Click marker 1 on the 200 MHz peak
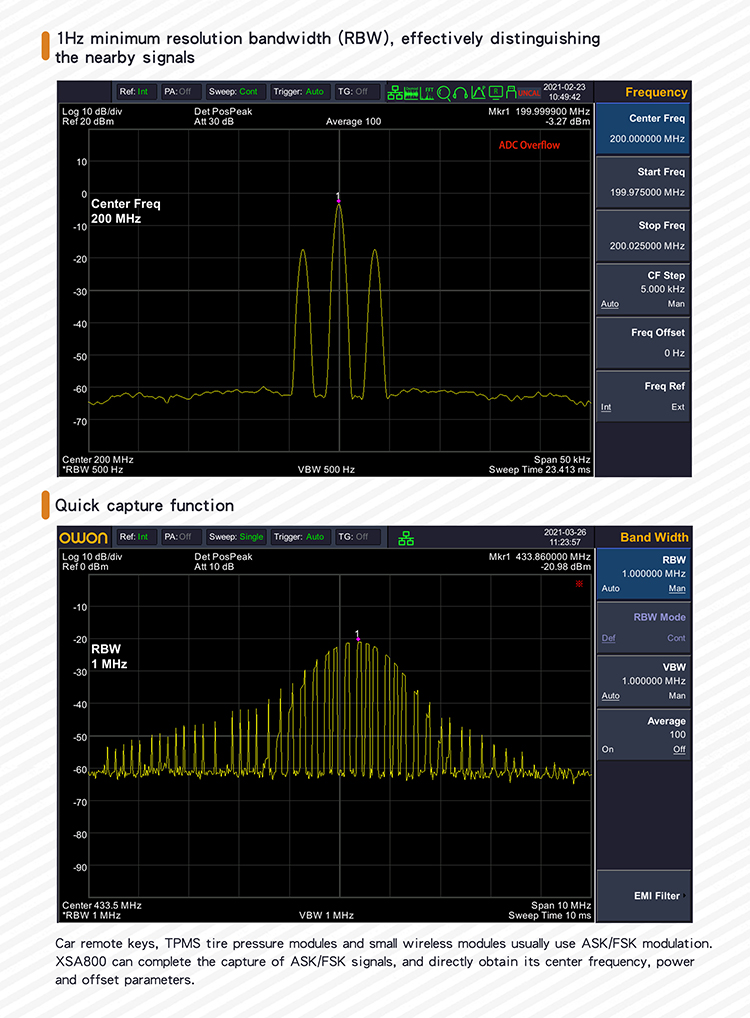 point(338,198)
